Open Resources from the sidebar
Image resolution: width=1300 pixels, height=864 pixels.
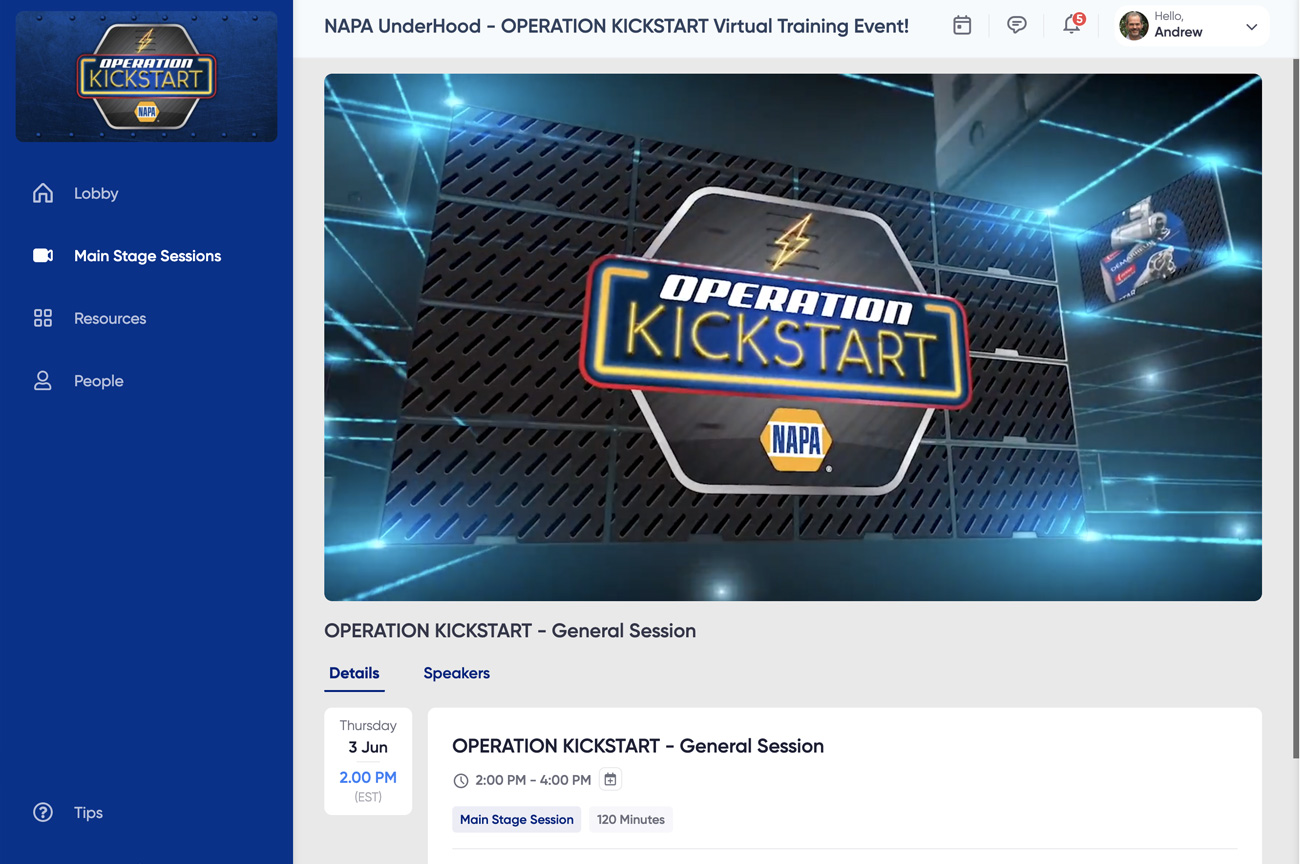[110, 318]
